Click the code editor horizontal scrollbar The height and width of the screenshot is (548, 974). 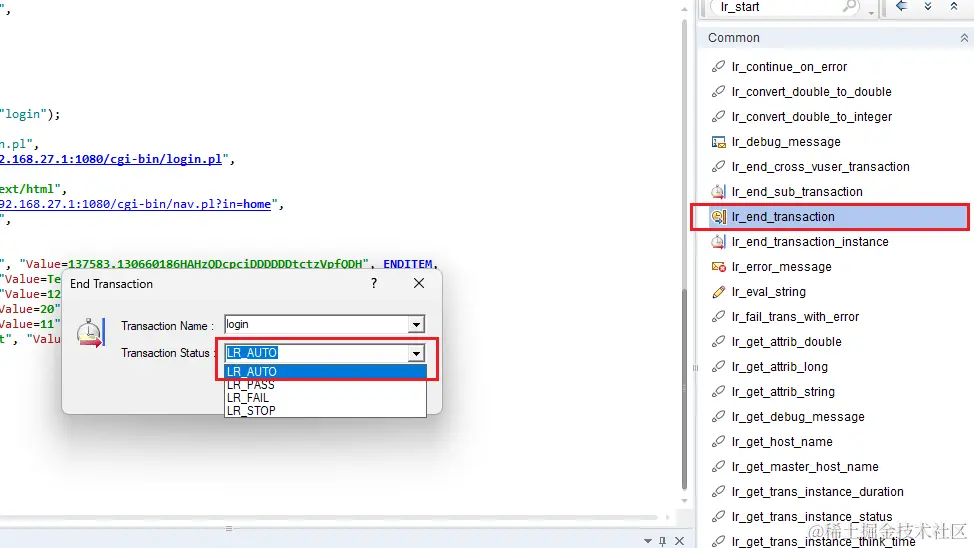pos(329,517)
